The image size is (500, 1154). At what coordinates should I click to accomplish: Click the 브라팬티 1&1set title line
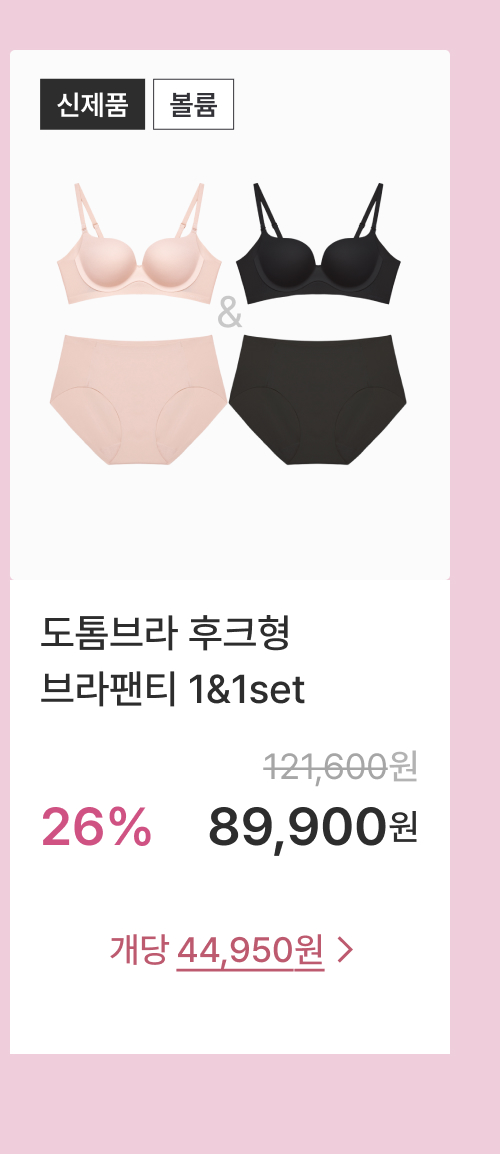point(172,690)
